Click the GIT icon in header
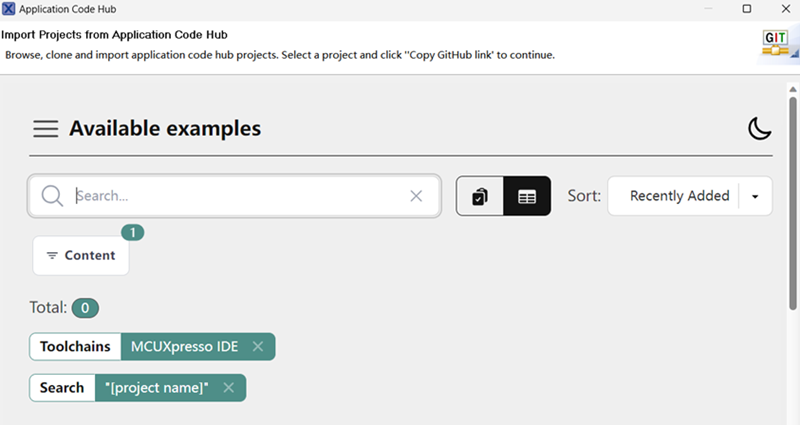The height and width of the screenshot is (425, 800). point(775,43)
